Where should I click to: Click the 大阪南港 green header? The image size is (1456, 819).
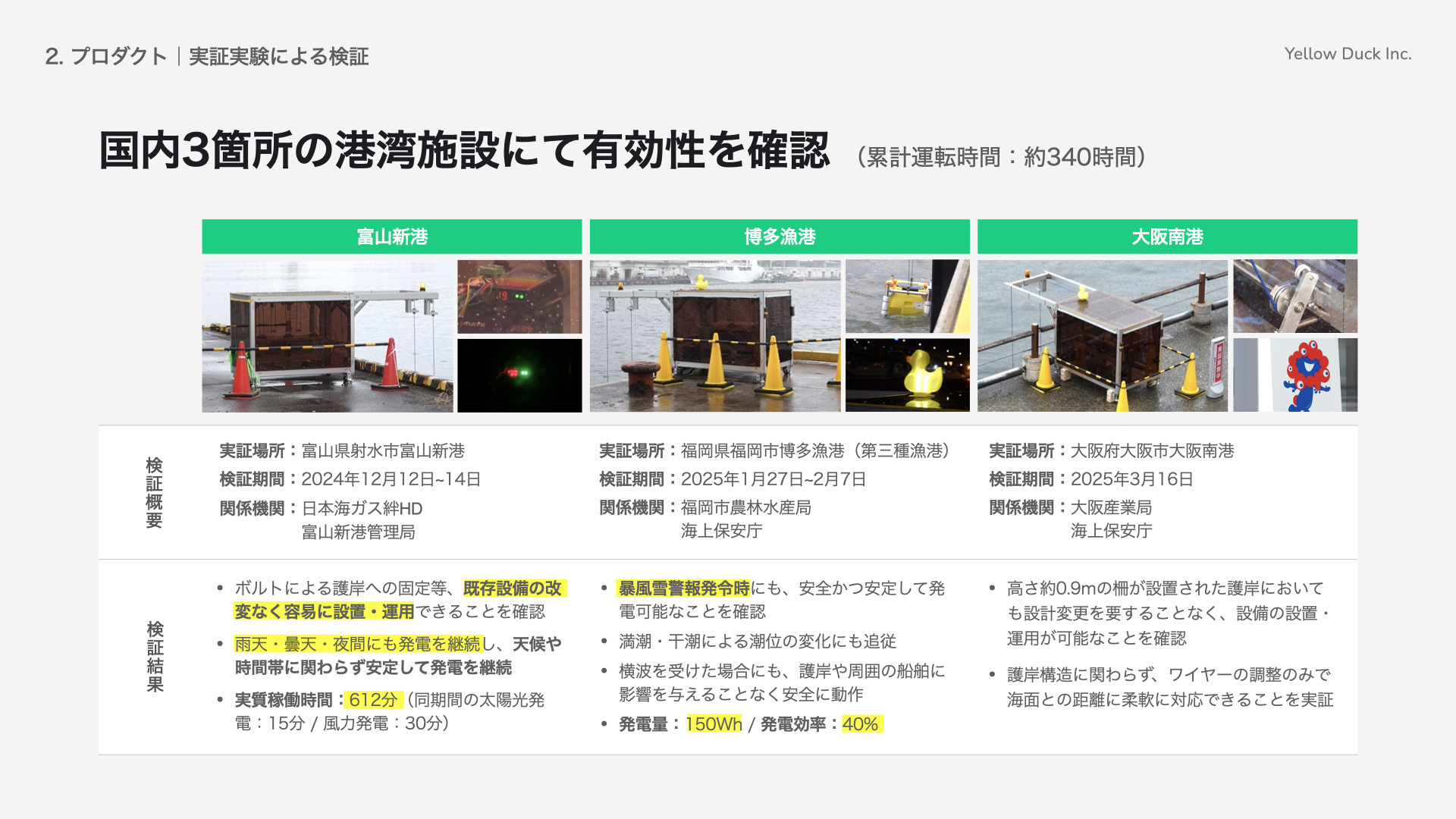pyautogui.click(x=1166, y=237)
